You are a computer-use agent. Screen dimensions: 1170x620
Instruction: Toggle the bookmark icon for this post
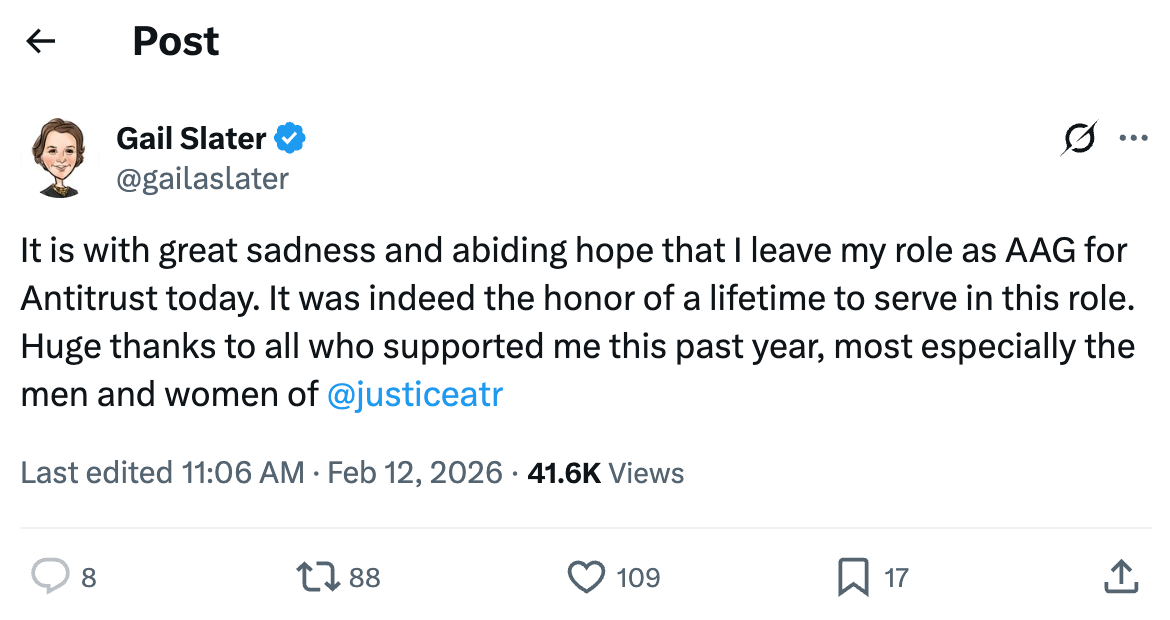(x=853, y=577)
